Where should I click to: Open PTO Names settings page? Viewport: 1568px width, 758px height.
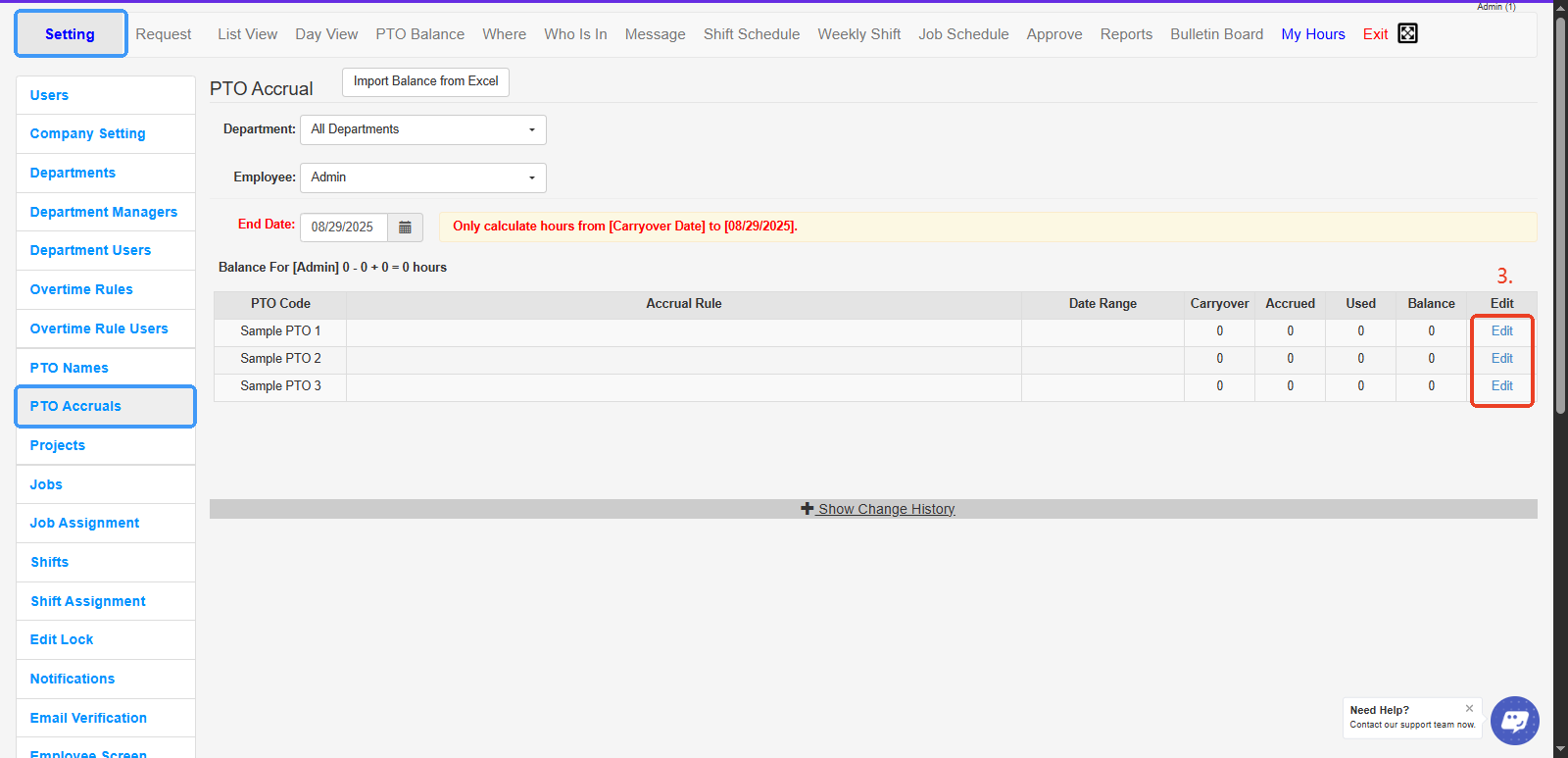(x=69, y=368)
